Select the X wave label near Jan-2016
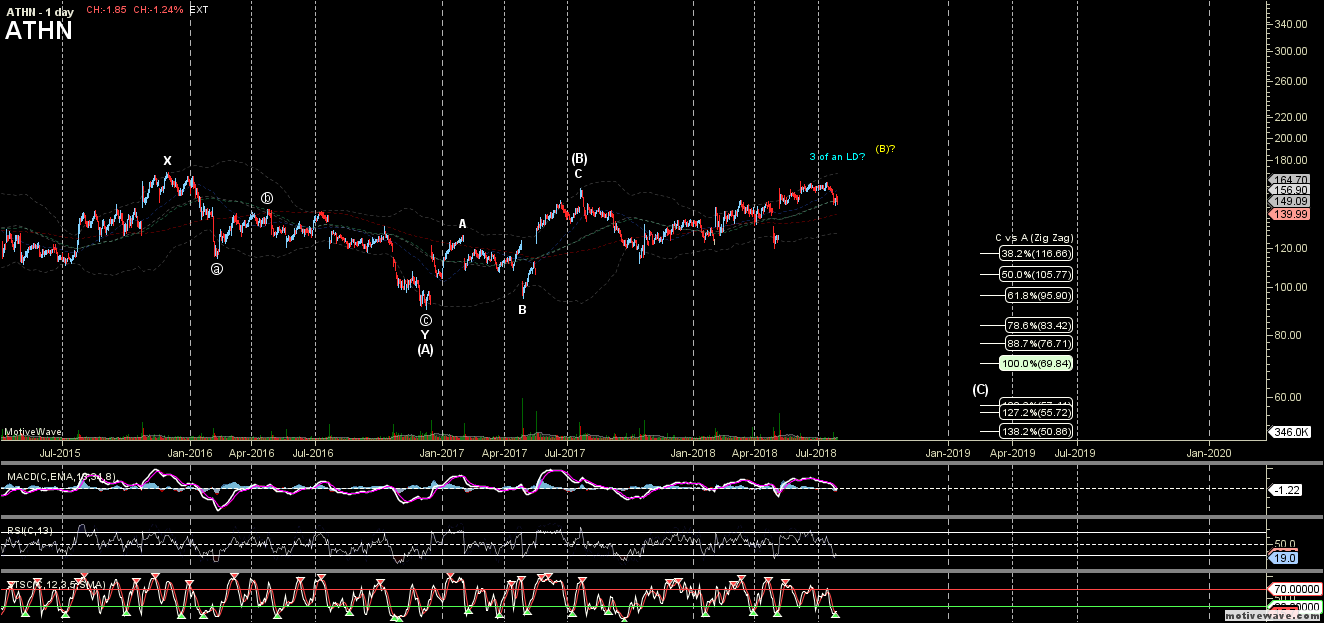Screen dimensions: 1324x623 pos(168,161)
